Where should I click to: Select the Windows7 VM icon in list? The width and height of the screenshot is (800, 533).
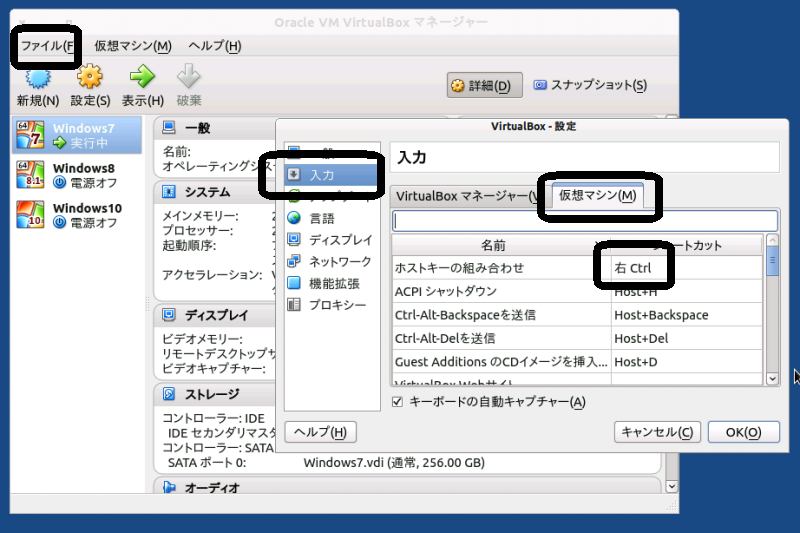[x=30, y=135]
